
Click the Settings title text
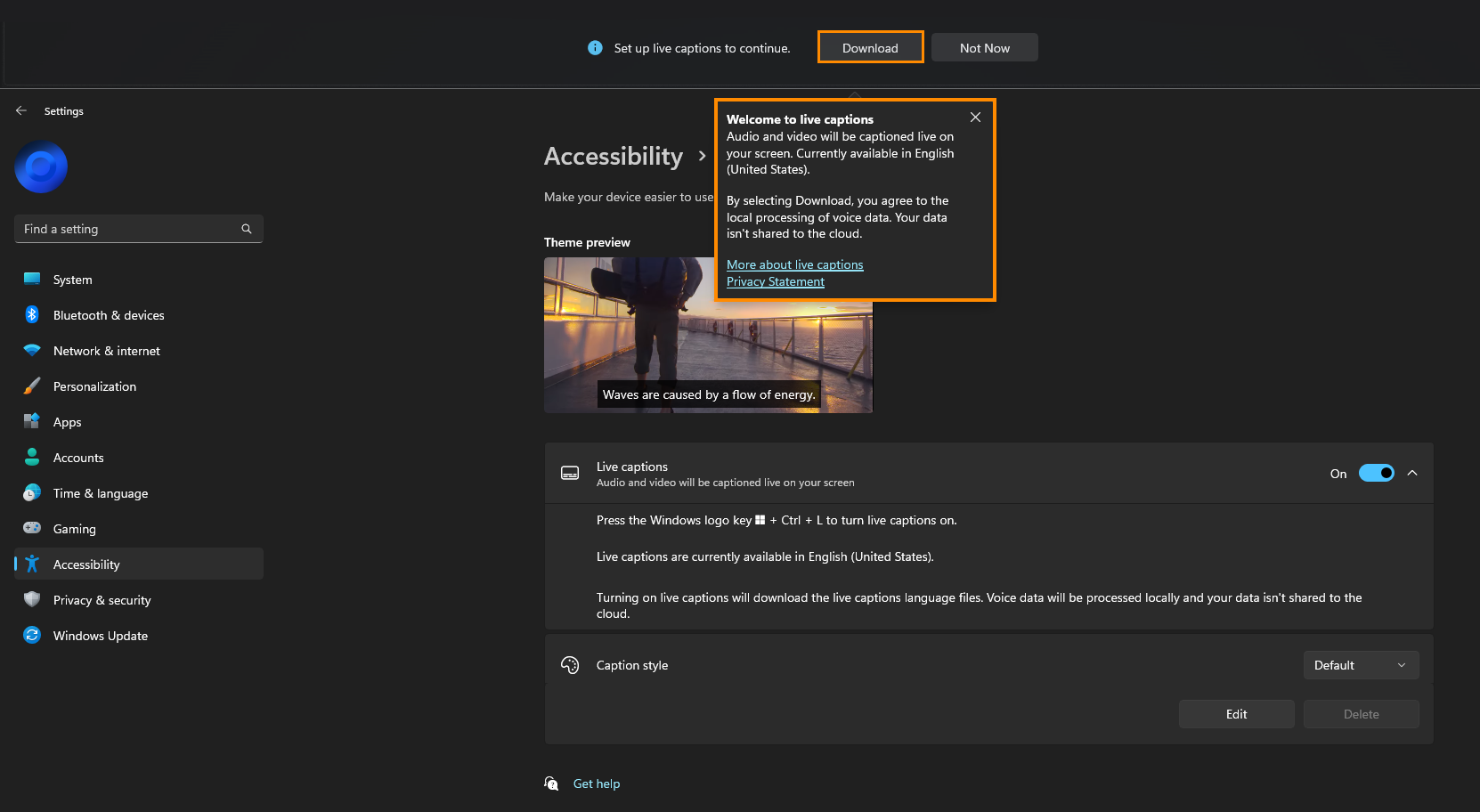coord(63,111)
